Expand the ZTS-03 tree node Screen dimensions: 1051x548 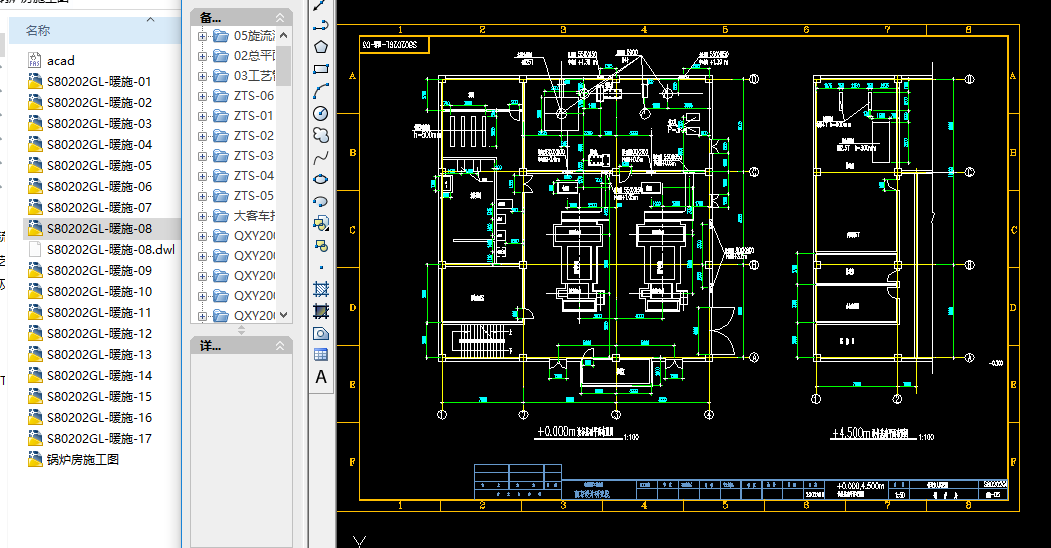202,156
